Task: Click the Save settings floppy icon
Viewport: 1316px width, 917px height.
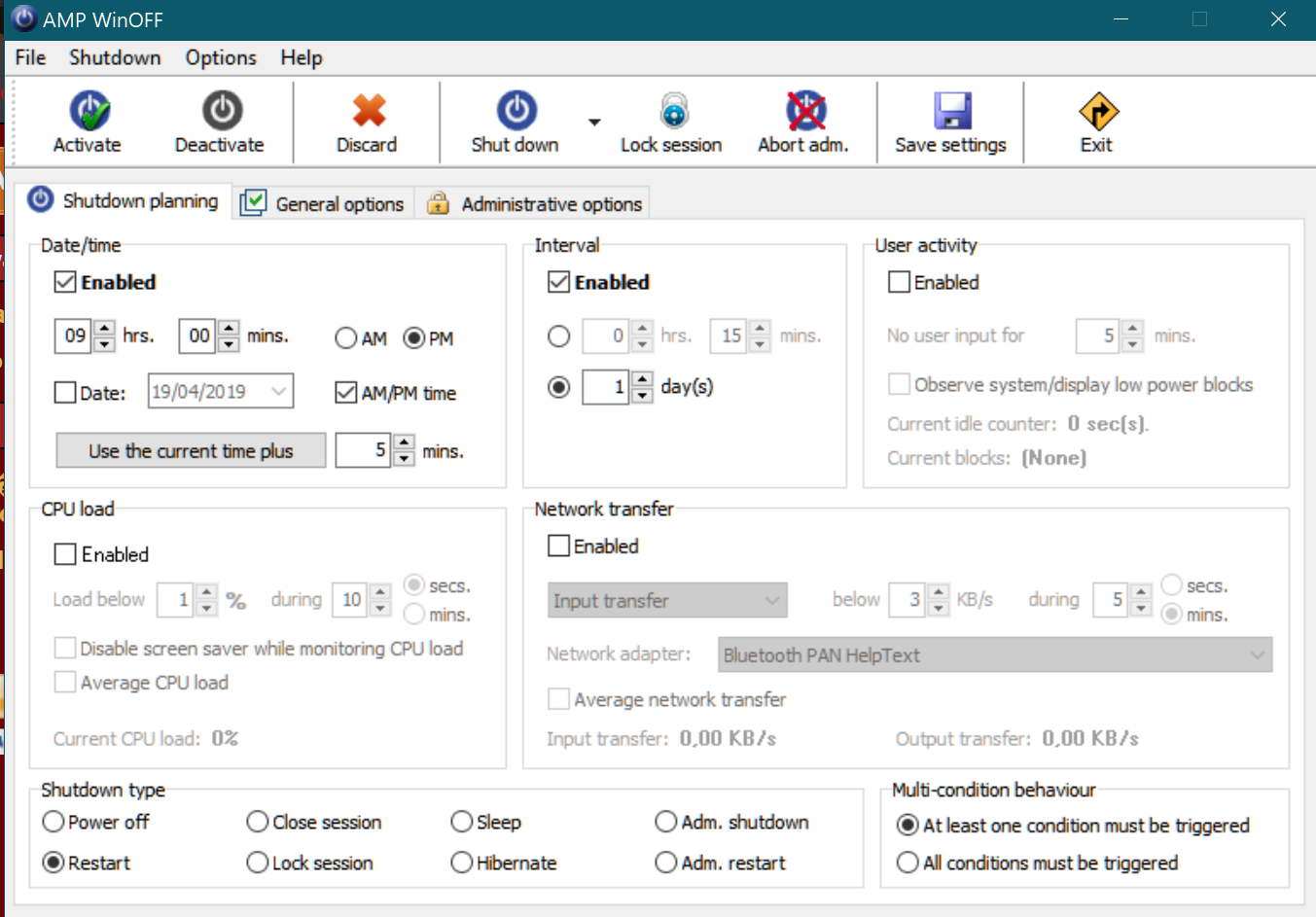Action: pyautogui.click(x=951, y=111)
